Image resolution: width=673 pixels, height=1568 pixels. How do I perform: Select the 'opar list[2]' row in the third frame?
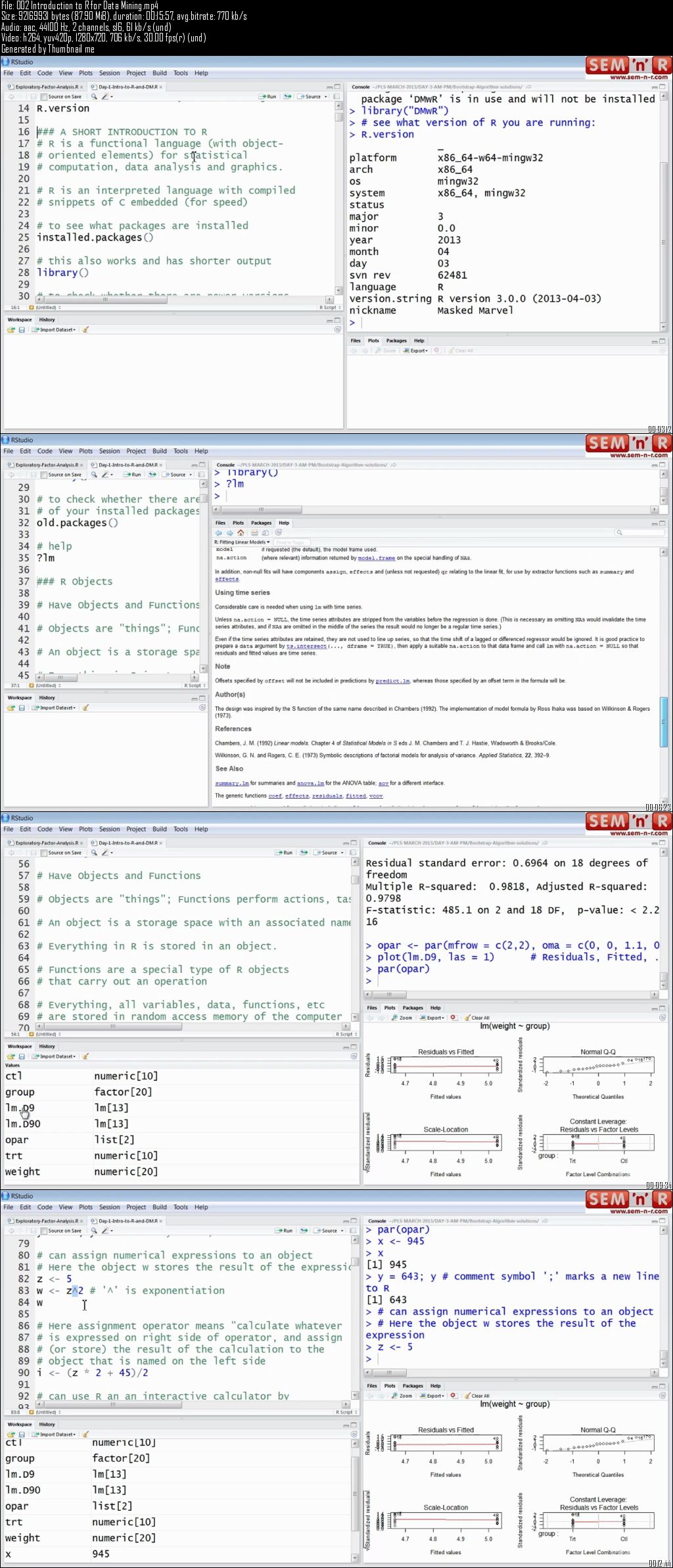(x=180, y=1139)
